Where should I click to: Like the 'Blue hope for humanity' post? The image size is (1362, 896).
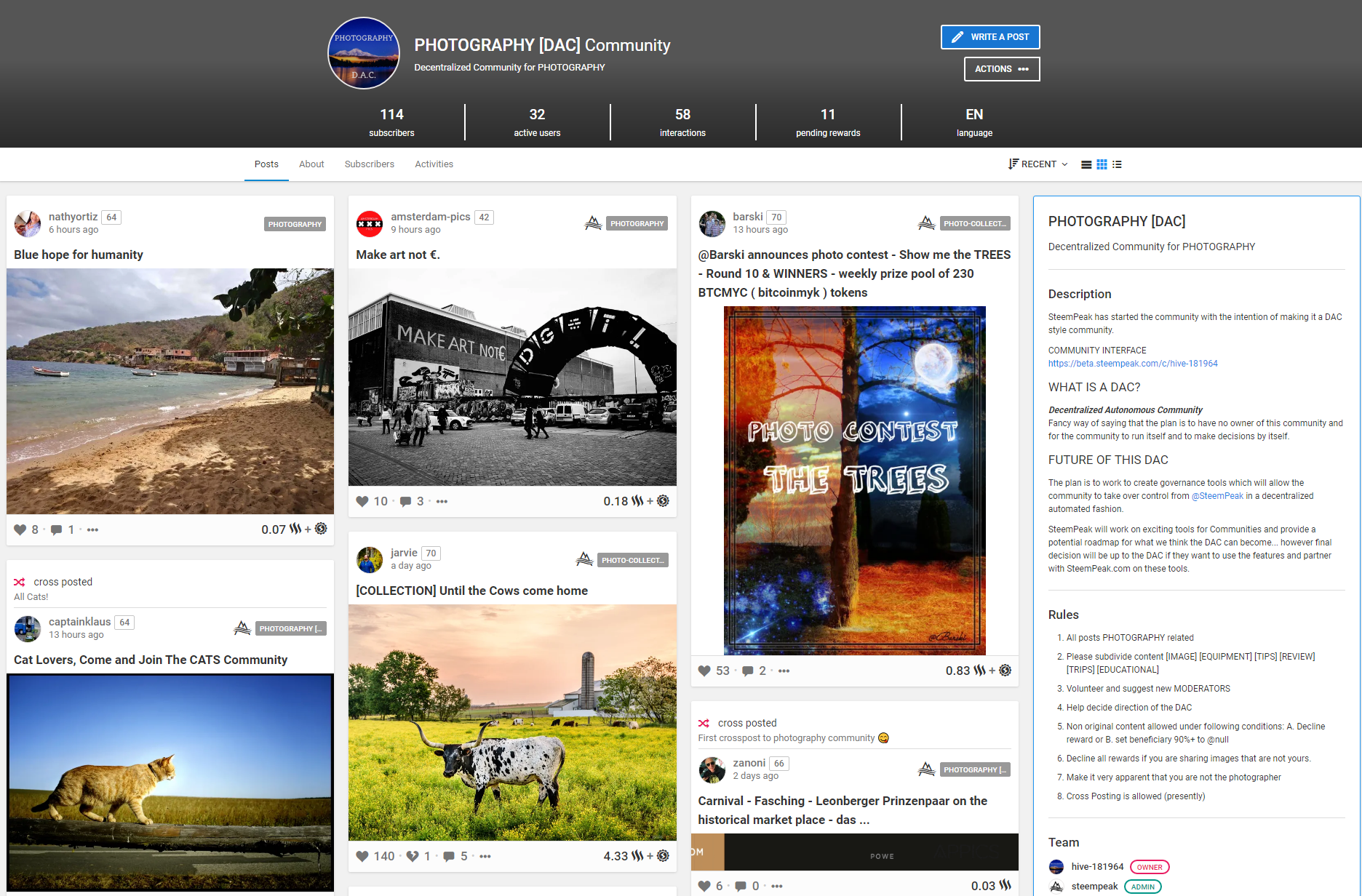(20, 529)
